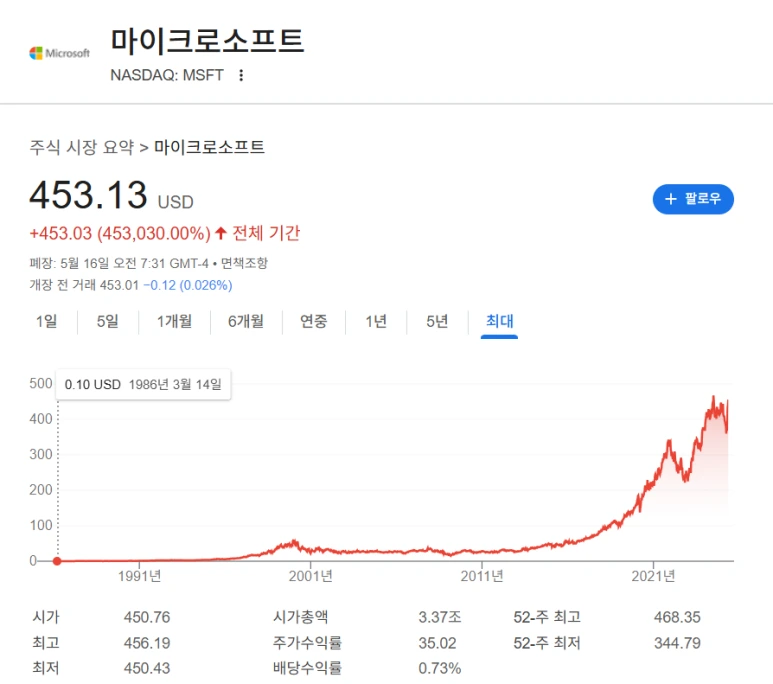The width and height of the screenshot is (773, 684).
Task: Click the NASDAQ: MSFT ticker text
Action: pos(167,75)
